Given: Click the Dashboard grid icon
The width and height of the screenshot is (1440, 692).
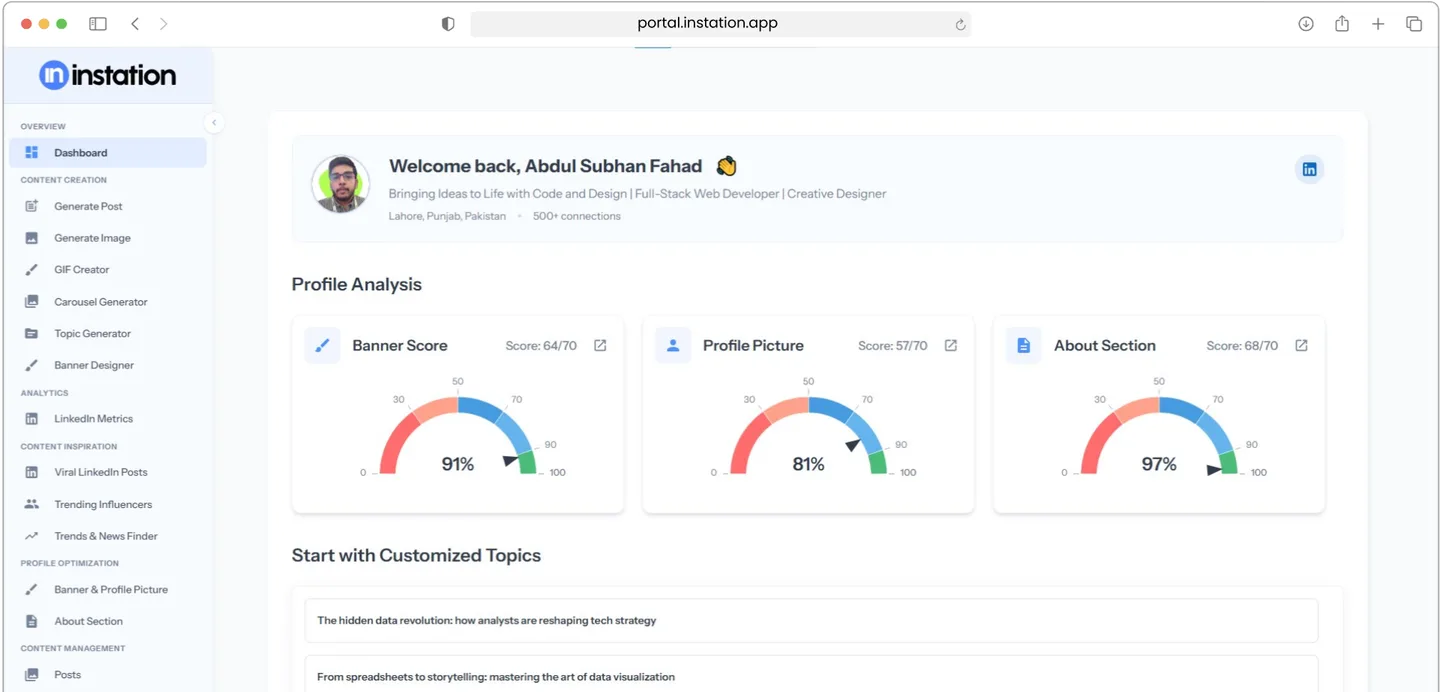Looking at the screenshot, I should click(32, 153).
